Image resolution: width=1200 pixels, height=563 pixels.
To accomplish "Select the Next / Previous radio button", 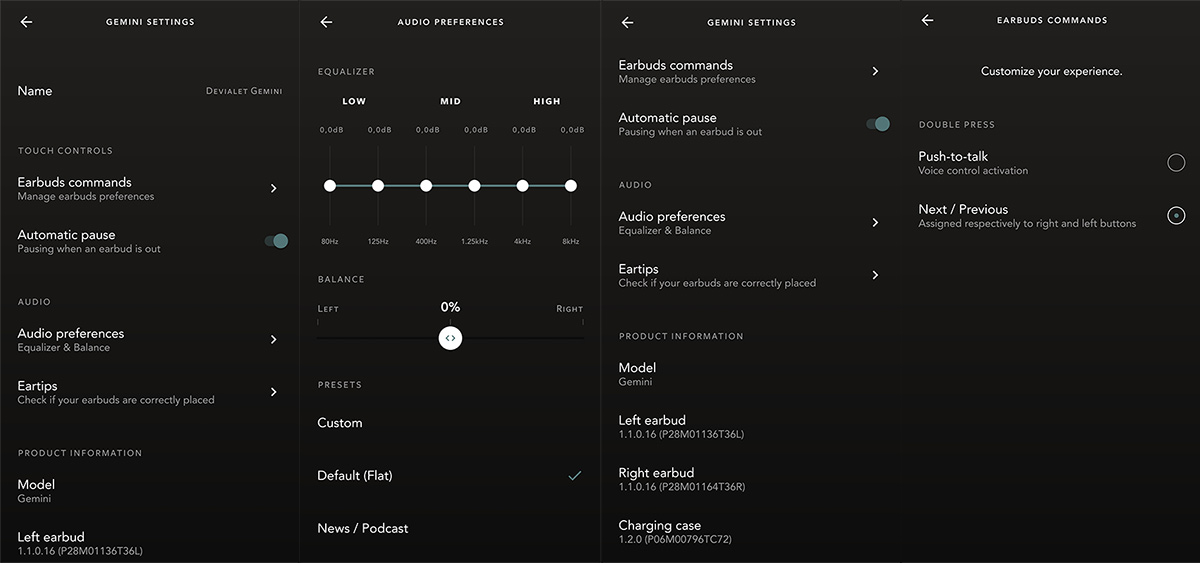I will coord(1176,215).
